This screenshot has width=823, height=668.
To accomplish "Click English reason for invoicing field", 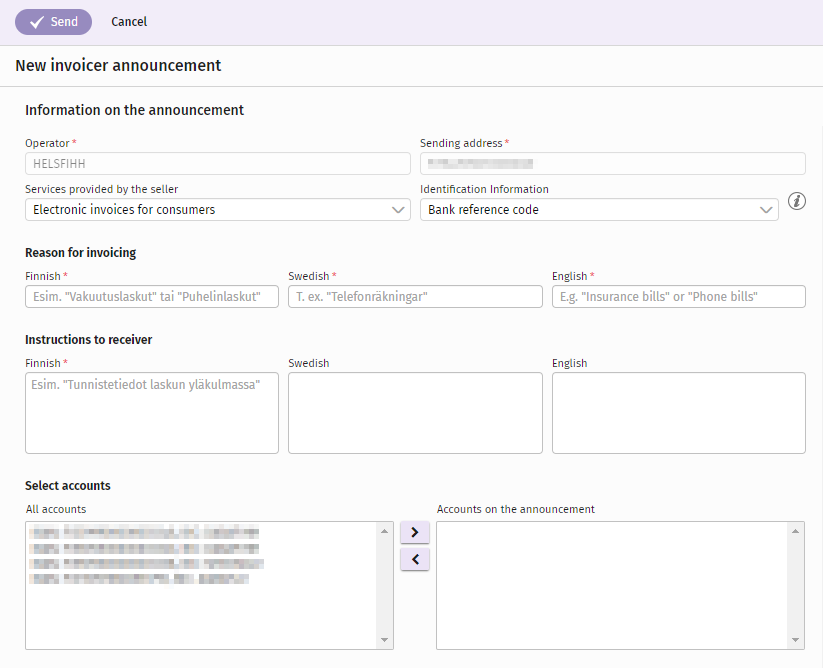I will pos(679,296).
